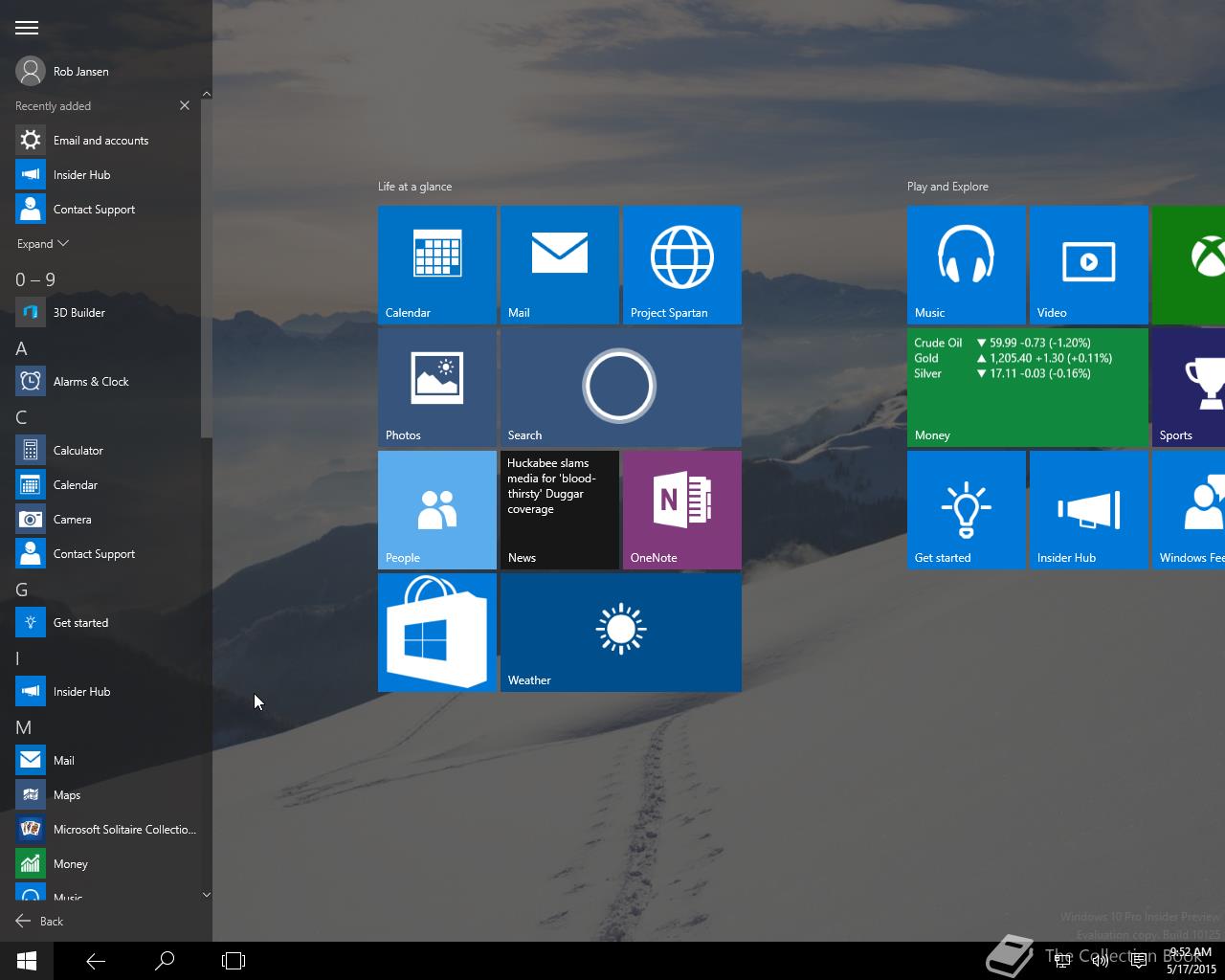Screen dimensions: 1225x980
Task: Open the Xbox tile
Action: click(x=1189, y=265)
